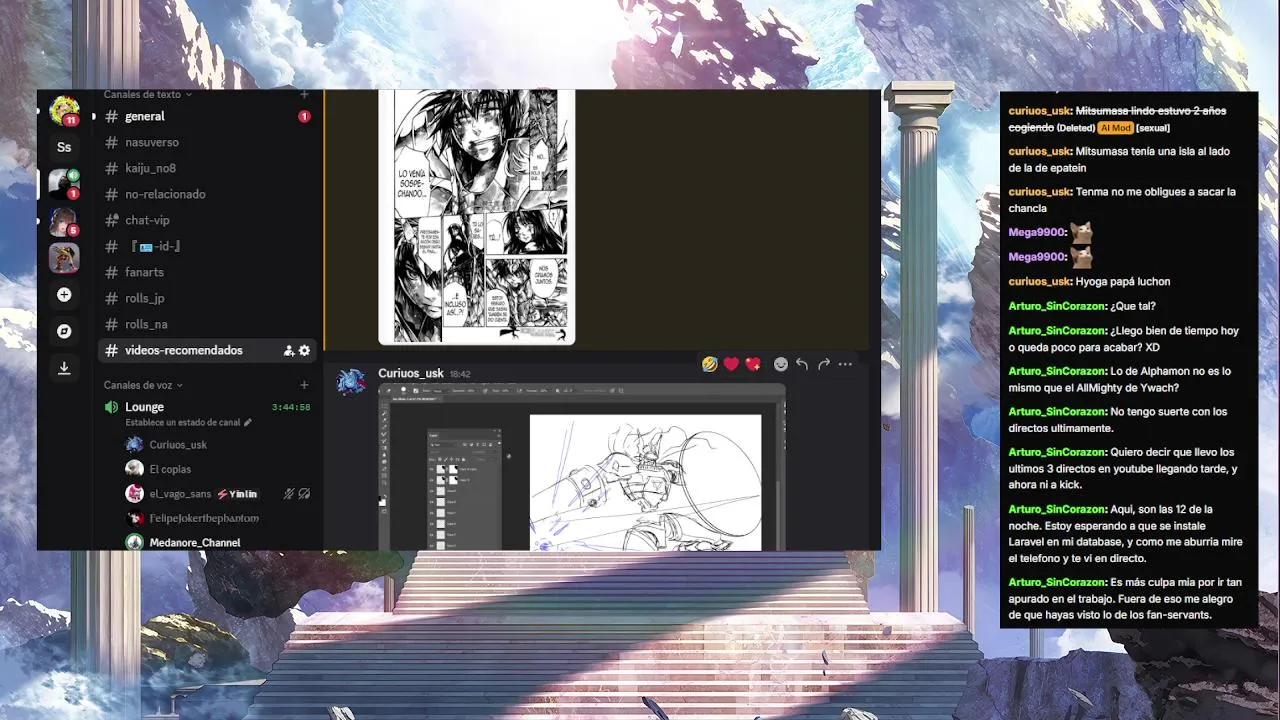Click the Yinlin tag next to el_vago_sans
This screenshot has width=1280, height=720.
point(237,494)
